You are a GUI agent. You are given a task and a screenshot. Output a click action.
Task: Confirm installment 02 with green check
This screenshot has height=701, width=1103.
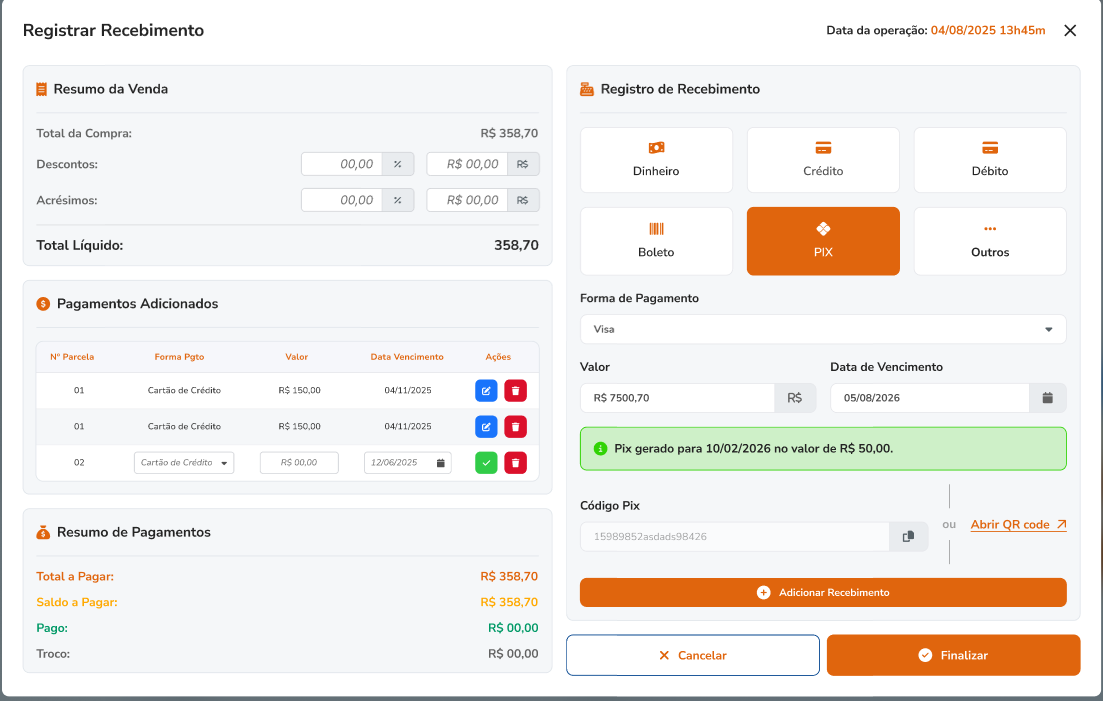coord(485,463)
